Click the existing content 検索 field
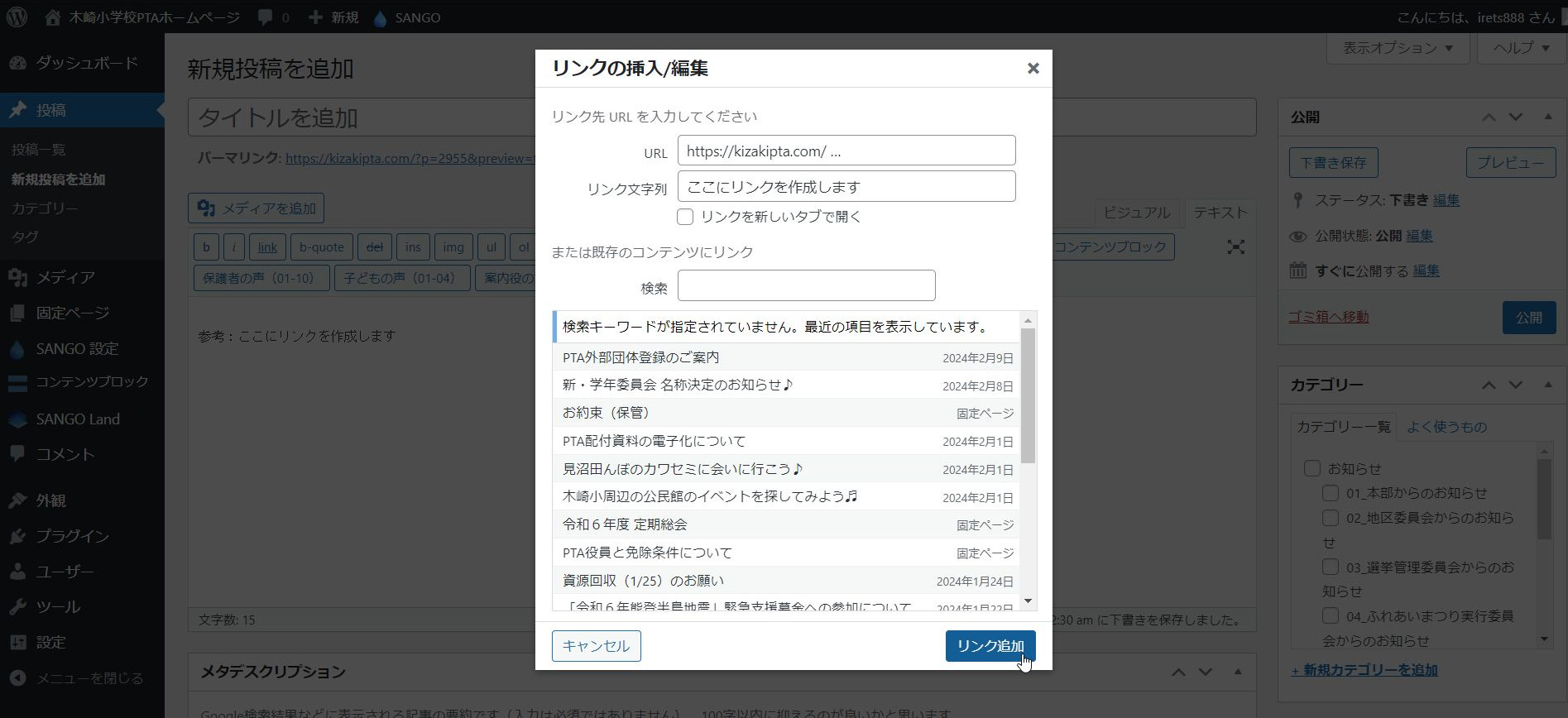 tap(806, 286)
